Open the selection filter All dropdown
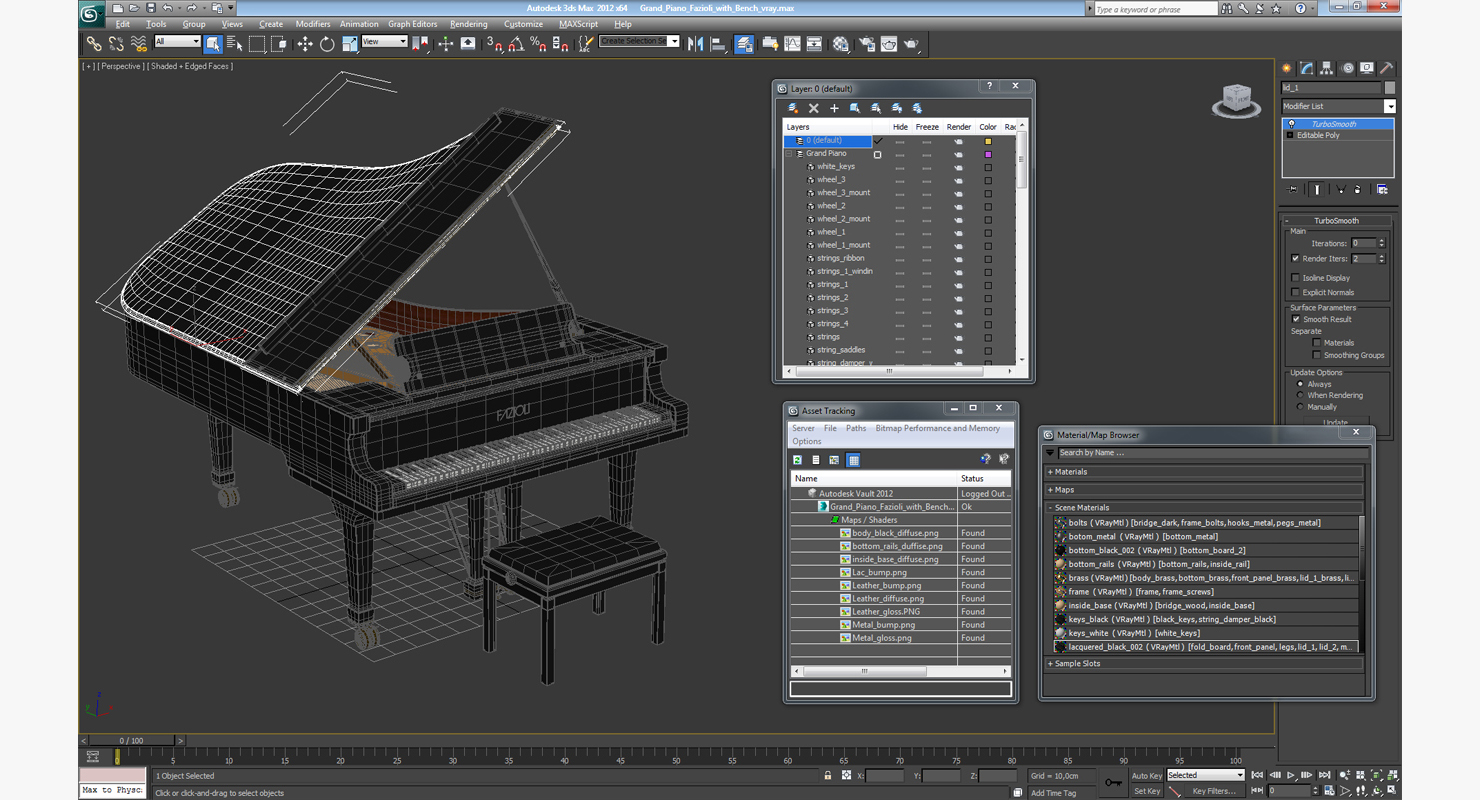This screenshot has height=800, width=1480. click(x=177, y=42)
